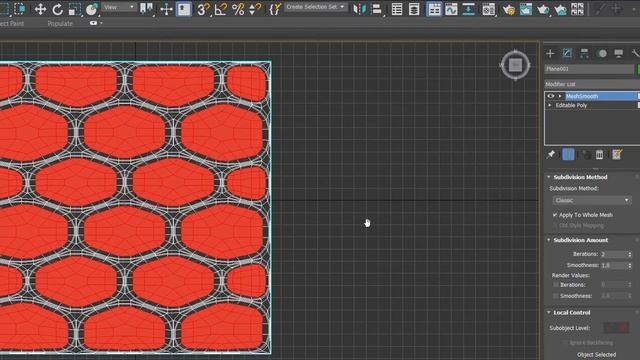640x360 pixels.
Task: Toggle Ignore Backfacing checkbox
Action: click(x=565, y=343)
